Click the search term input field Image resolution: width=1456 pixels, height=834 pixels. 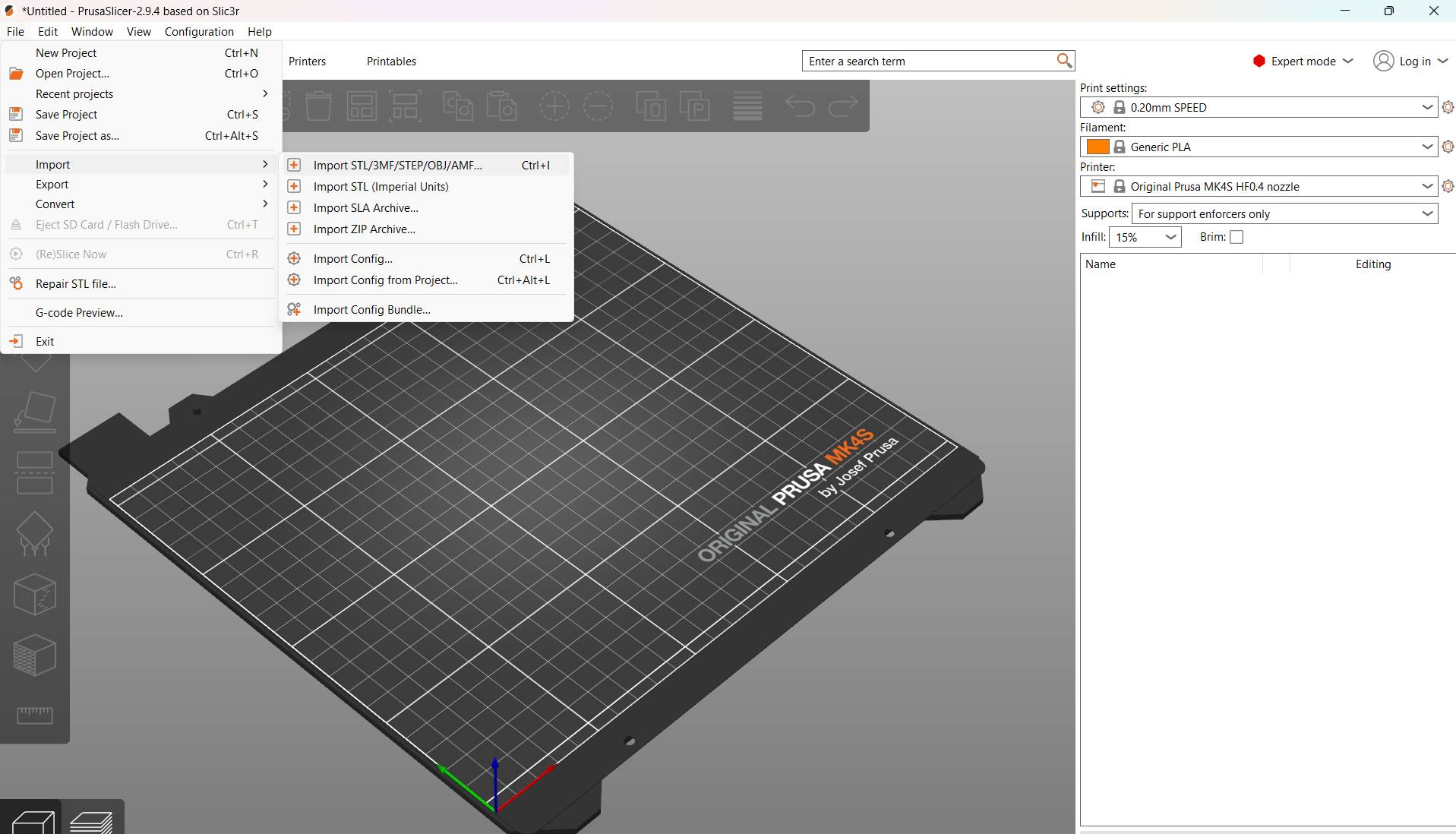pyautogui.click(x=927, y=61)
